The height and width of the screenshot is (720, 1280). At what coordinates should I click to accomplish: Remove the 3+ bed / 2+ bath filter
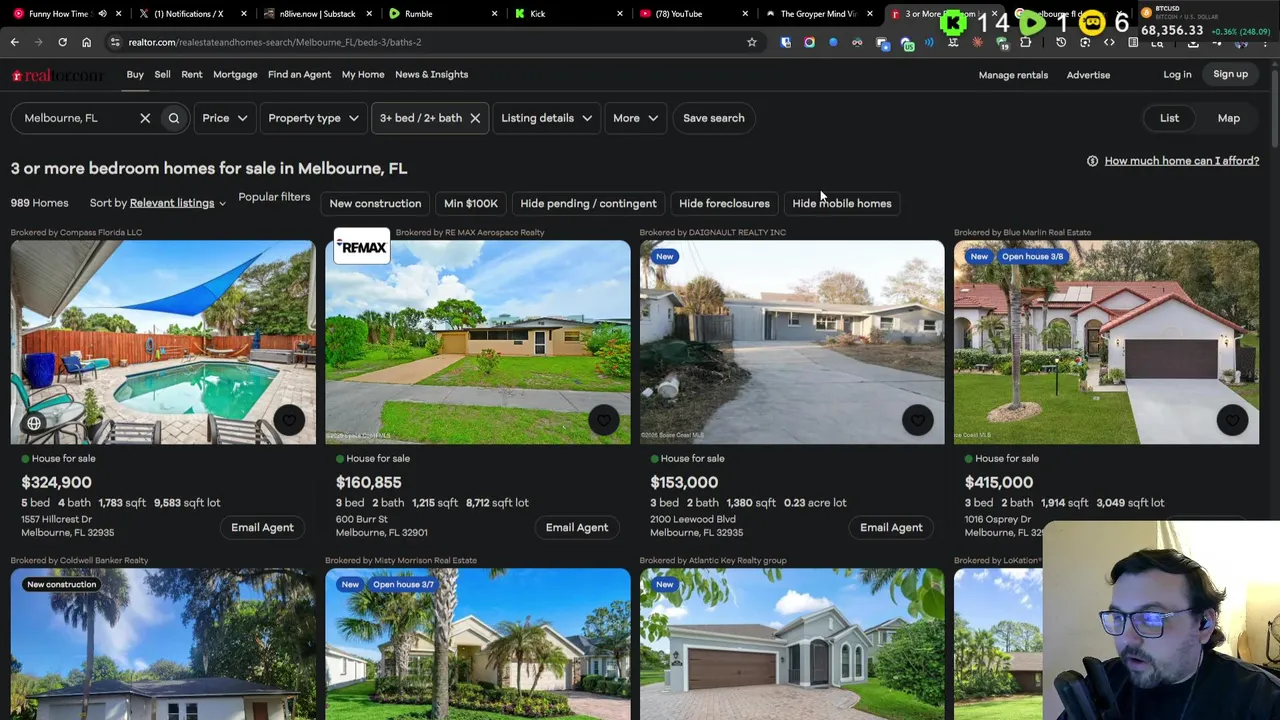tap(475, 118)
